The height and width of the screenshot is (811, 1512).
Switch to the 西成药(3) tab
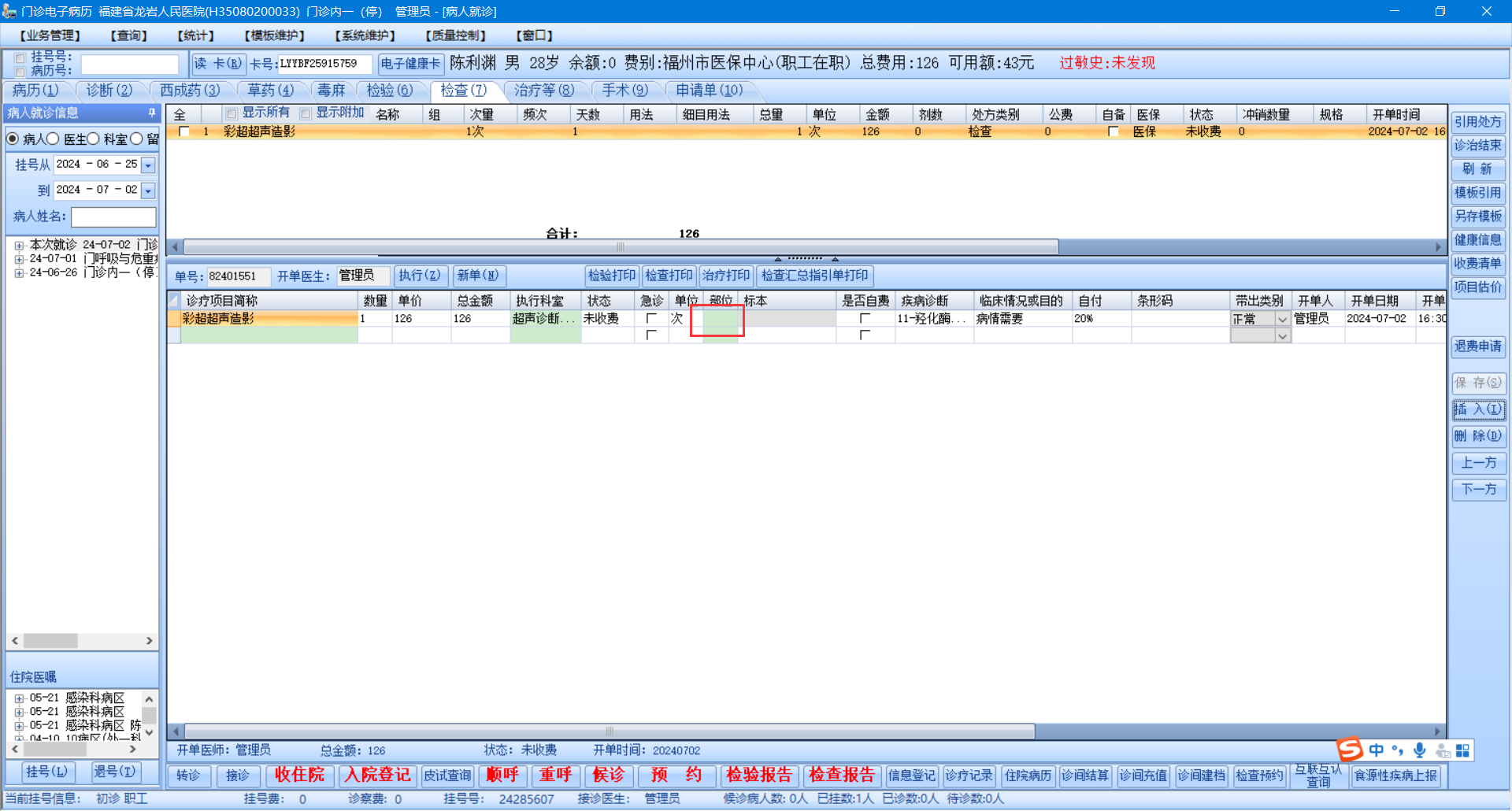190,91
